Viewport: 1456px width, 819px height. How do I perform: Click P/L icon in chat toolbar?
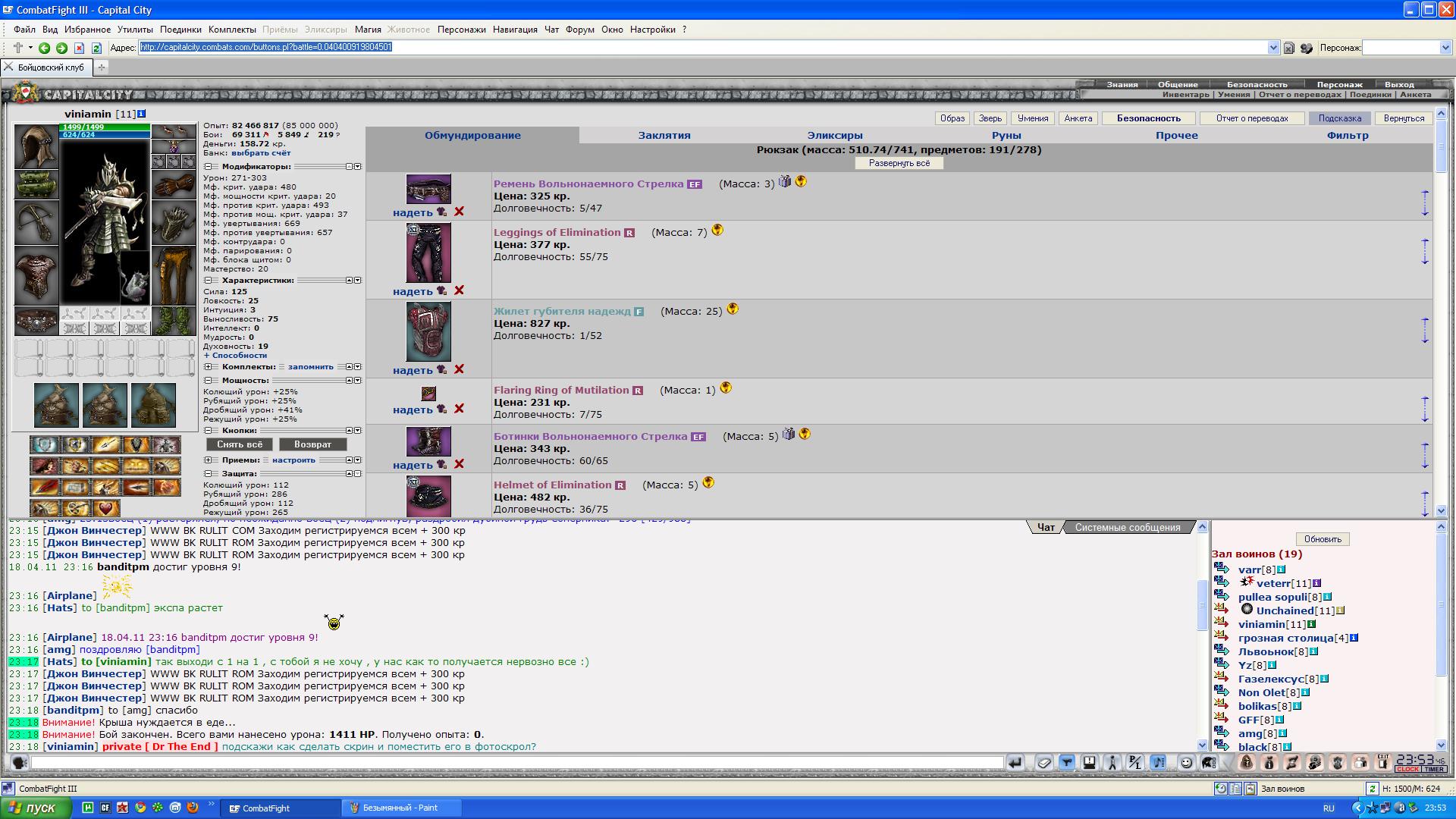click(x=1135, y=763)
